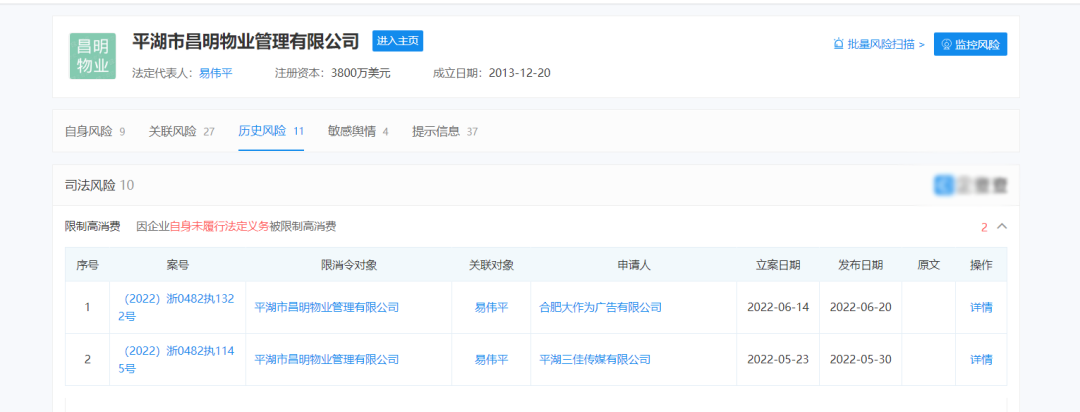Open 平湖市昌明物业管理有限公司 link in row 1
Screen dimensions: 1080x412
coord(326,307)
